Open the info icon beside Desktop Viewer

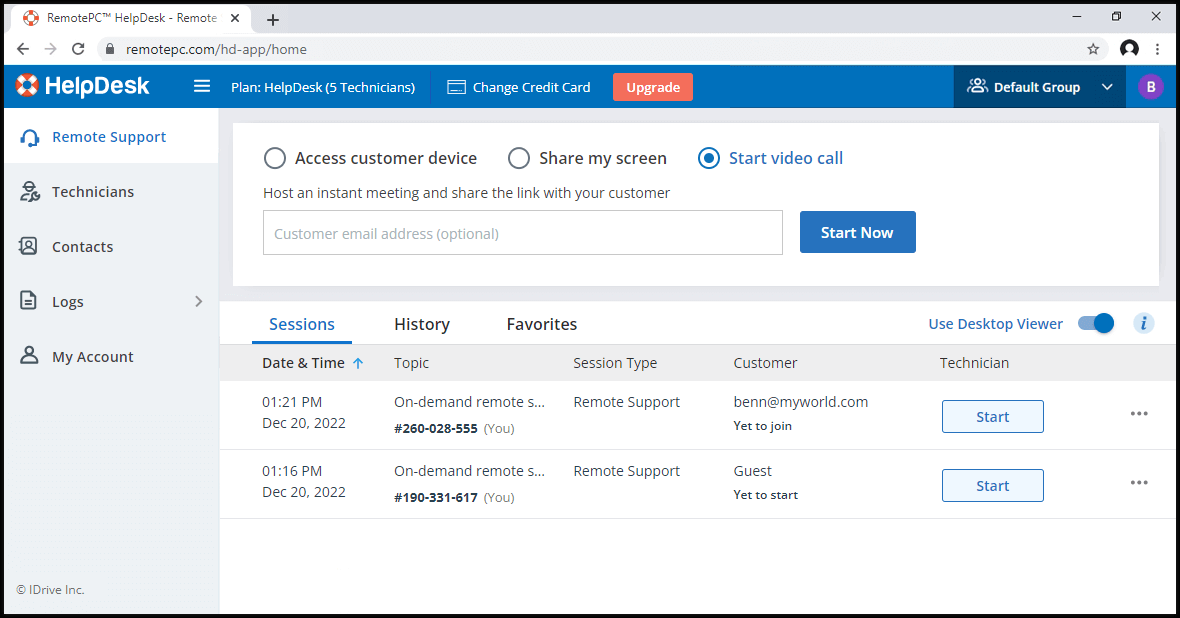1144,323
